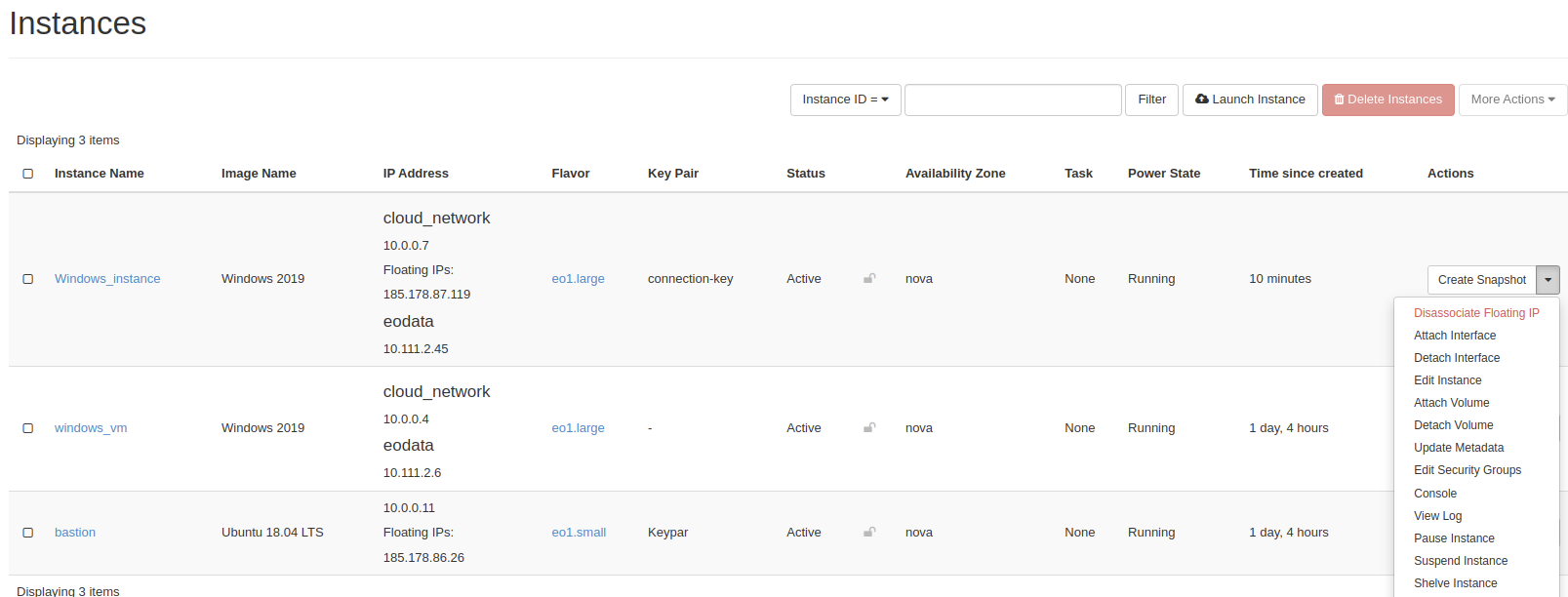Tick the Windows_instance row checkbox

tap(28, 279)
